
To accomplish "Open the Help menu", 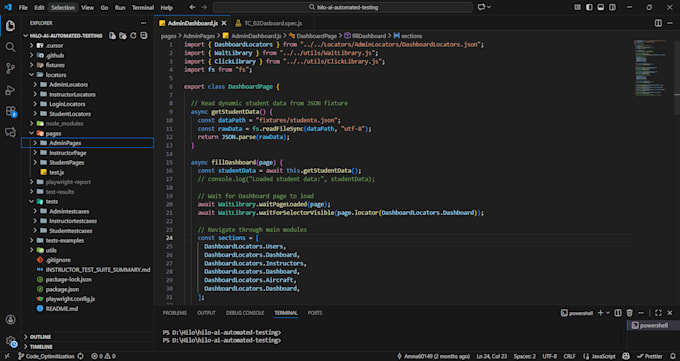I will (x=167, y=8).
